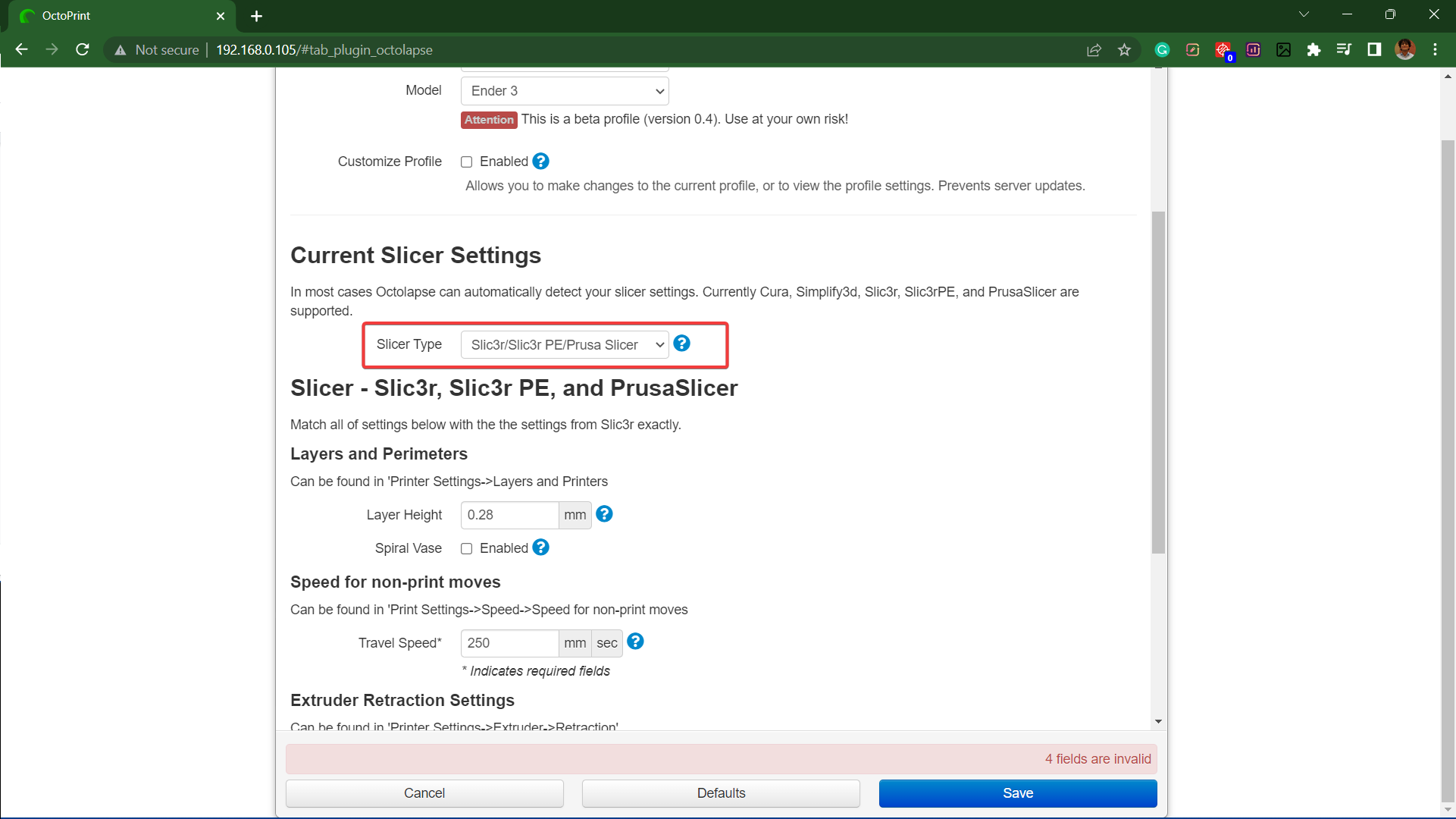Save the printer profile settings
The image size is (1456, 819).
1018,793
